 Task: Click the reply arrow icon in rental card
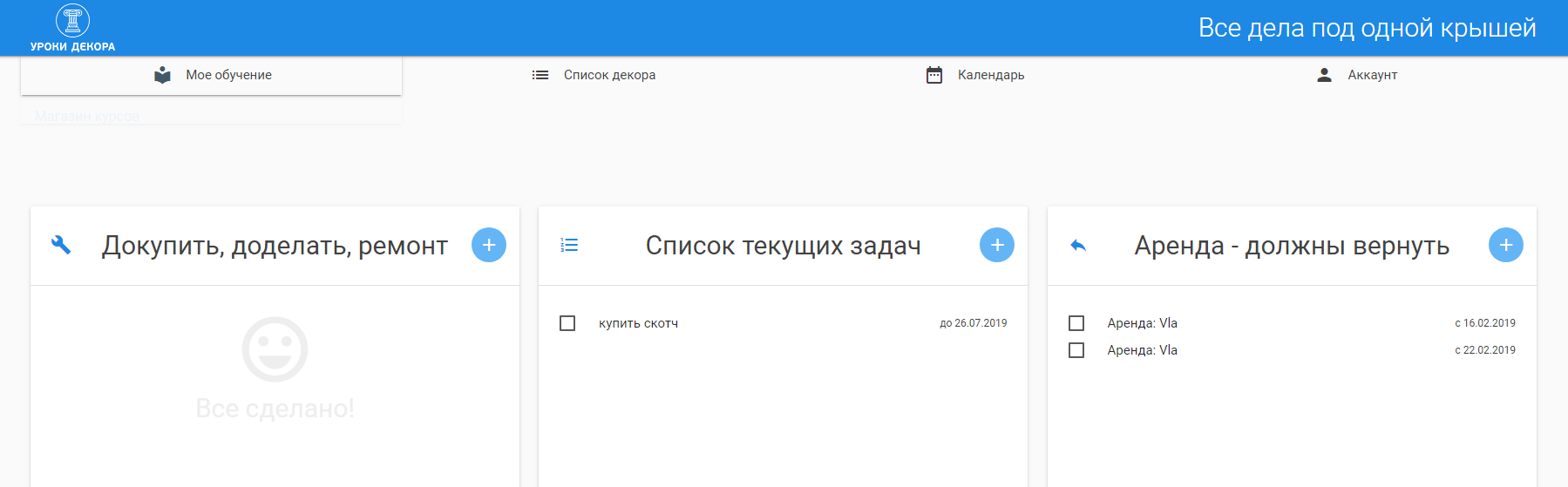pyautogui.click(x=1078, y=246)
